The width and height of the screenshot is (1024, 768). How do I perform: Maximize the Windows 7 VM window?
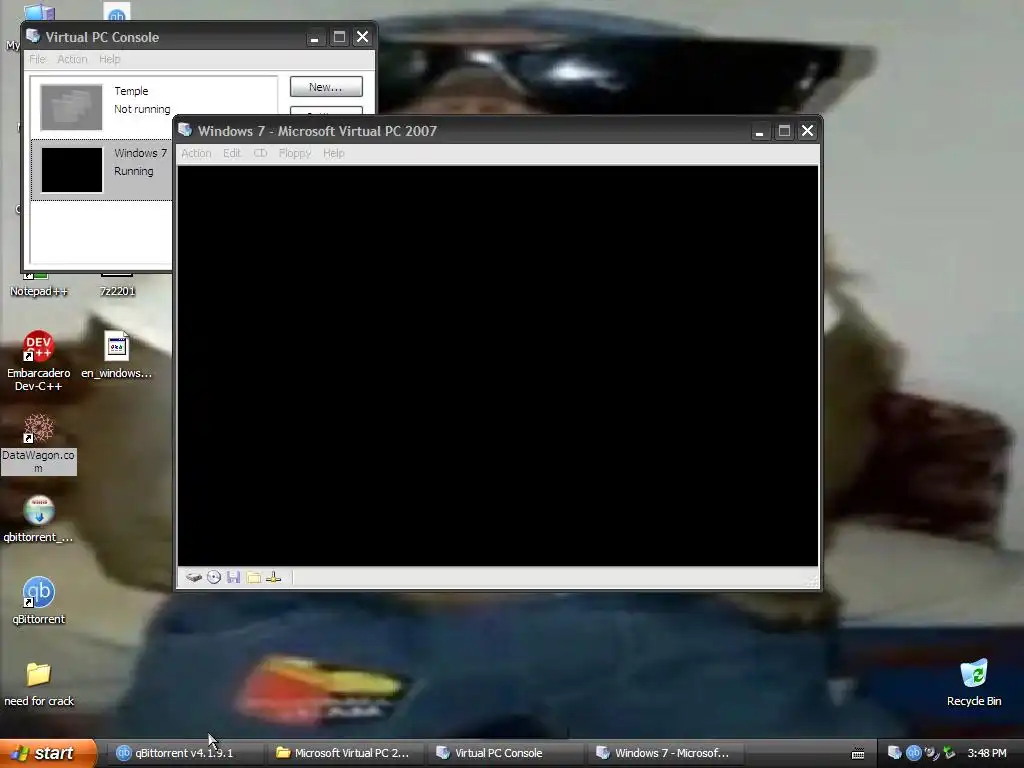click(784, 131)
